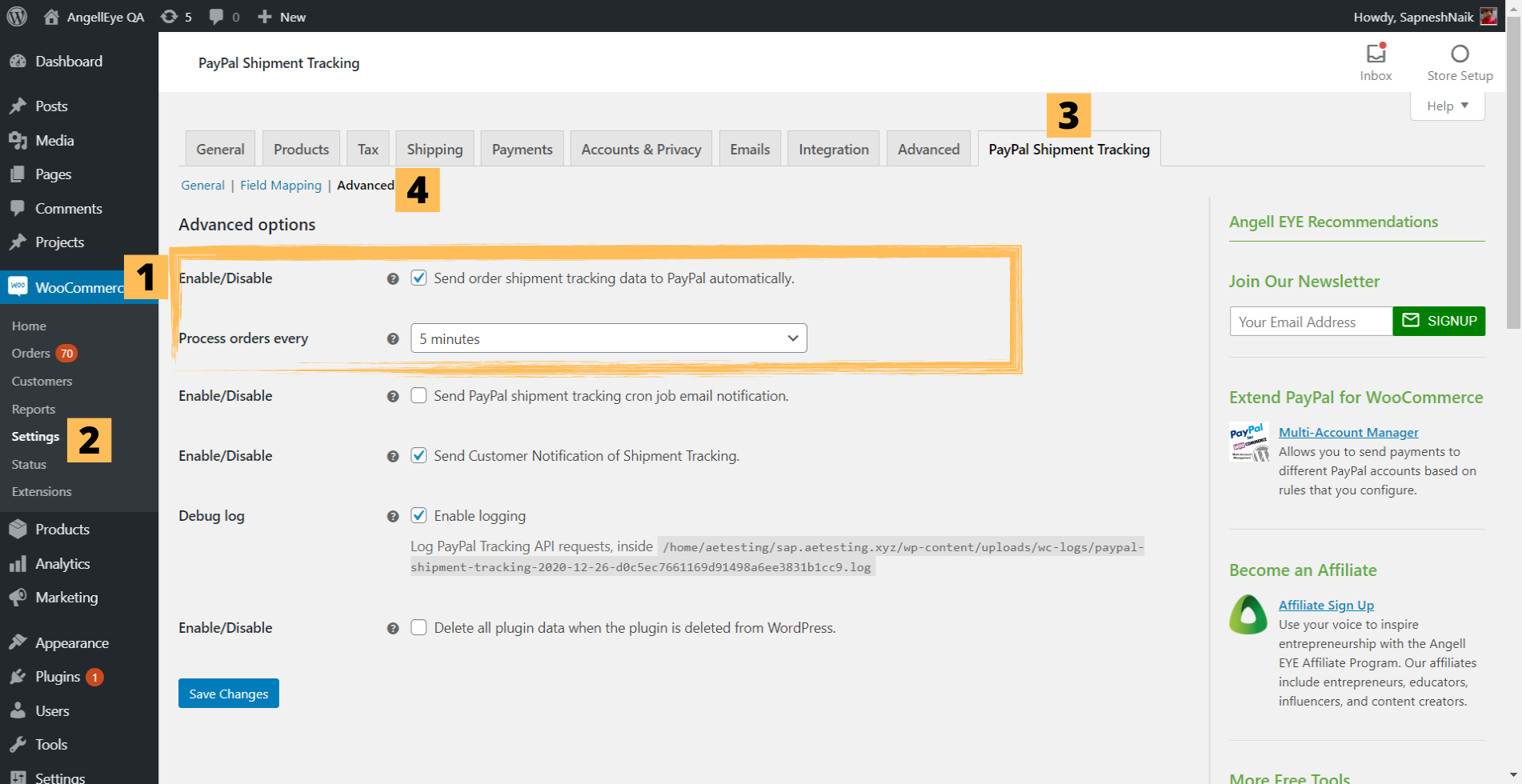Click the Appearance brush icon
This screenshot has width=1522, height=784.
click(x=18, y=643)
